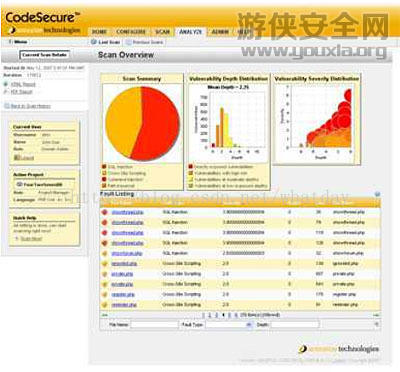The width and height of the screenshot is (400, 372).
Task: Click the Armorize technologies footer logo
Action: click(x=339, y=349)
